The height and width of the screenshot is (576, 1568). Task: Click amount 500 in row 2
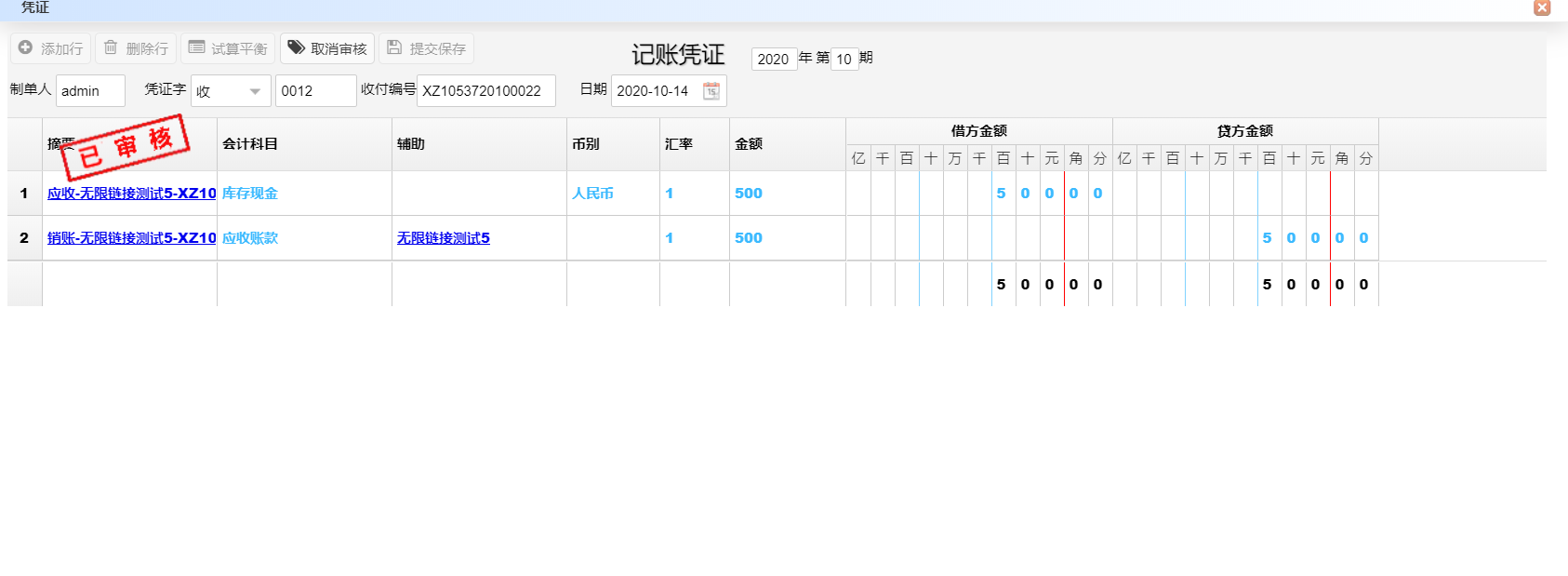pyautogui.click(x=749, y=238)
